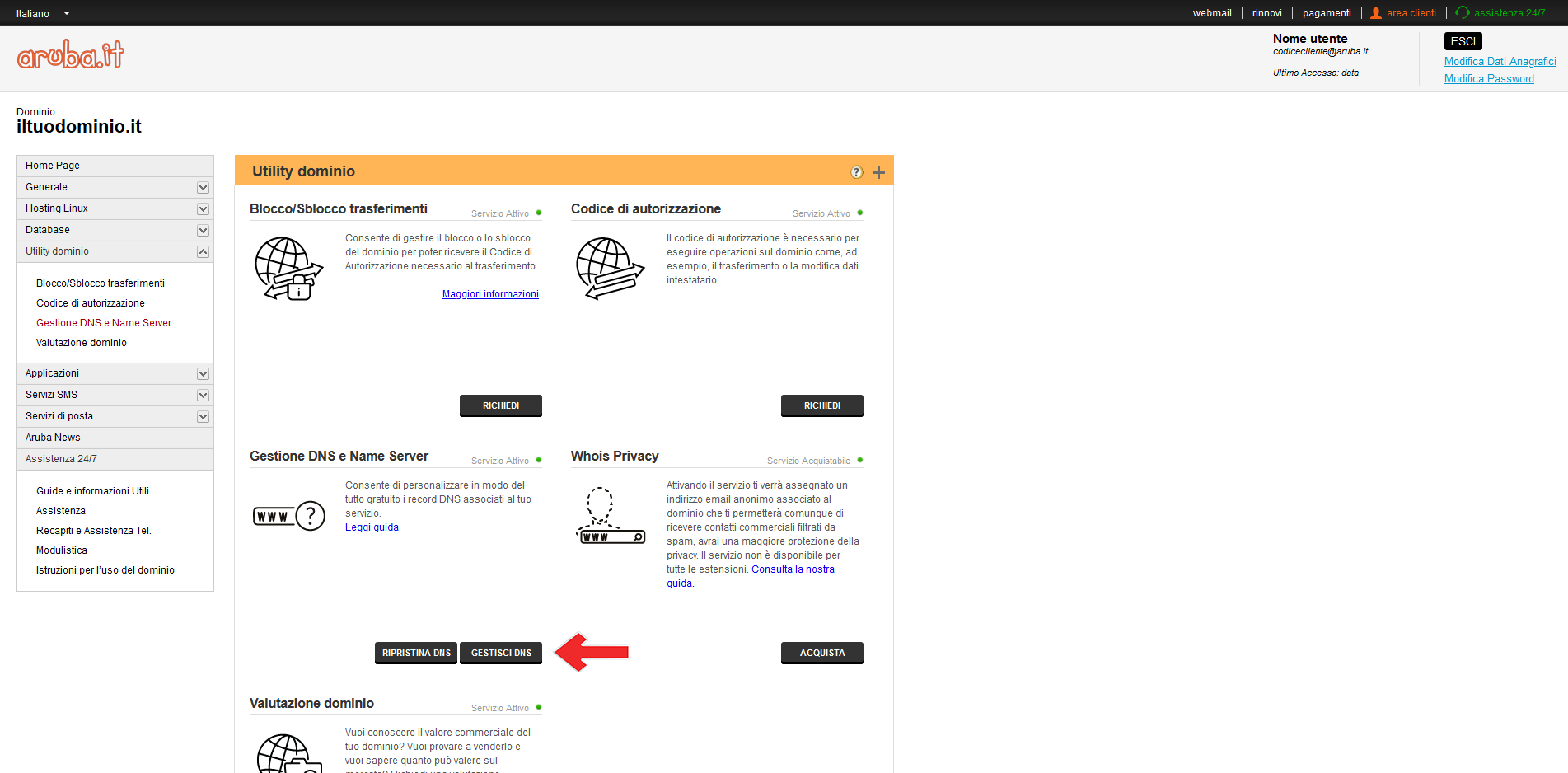Select Blocco/Sblocco trasferimenti in sidebar
The width and height of the screenshot is (1568, 773).
[x=101, y=283]
